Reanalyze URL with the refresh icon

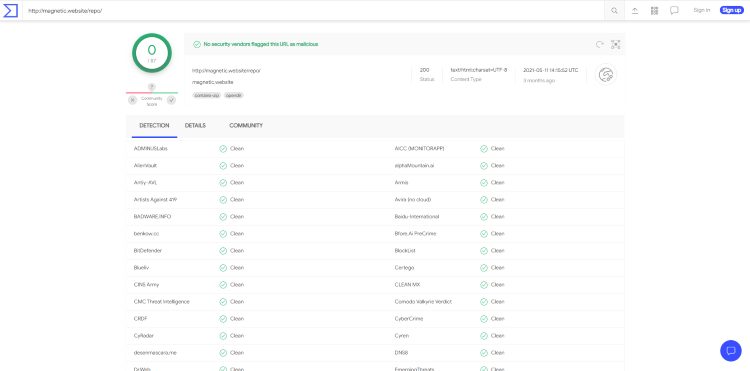coord(600,44)
